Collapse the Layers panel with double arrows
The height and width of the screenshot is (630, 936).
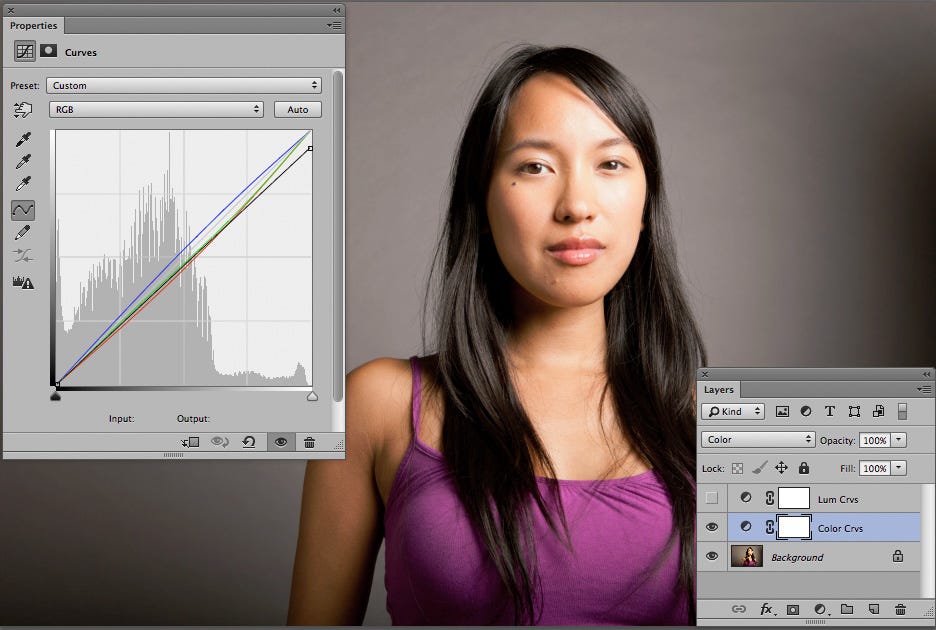926,374
